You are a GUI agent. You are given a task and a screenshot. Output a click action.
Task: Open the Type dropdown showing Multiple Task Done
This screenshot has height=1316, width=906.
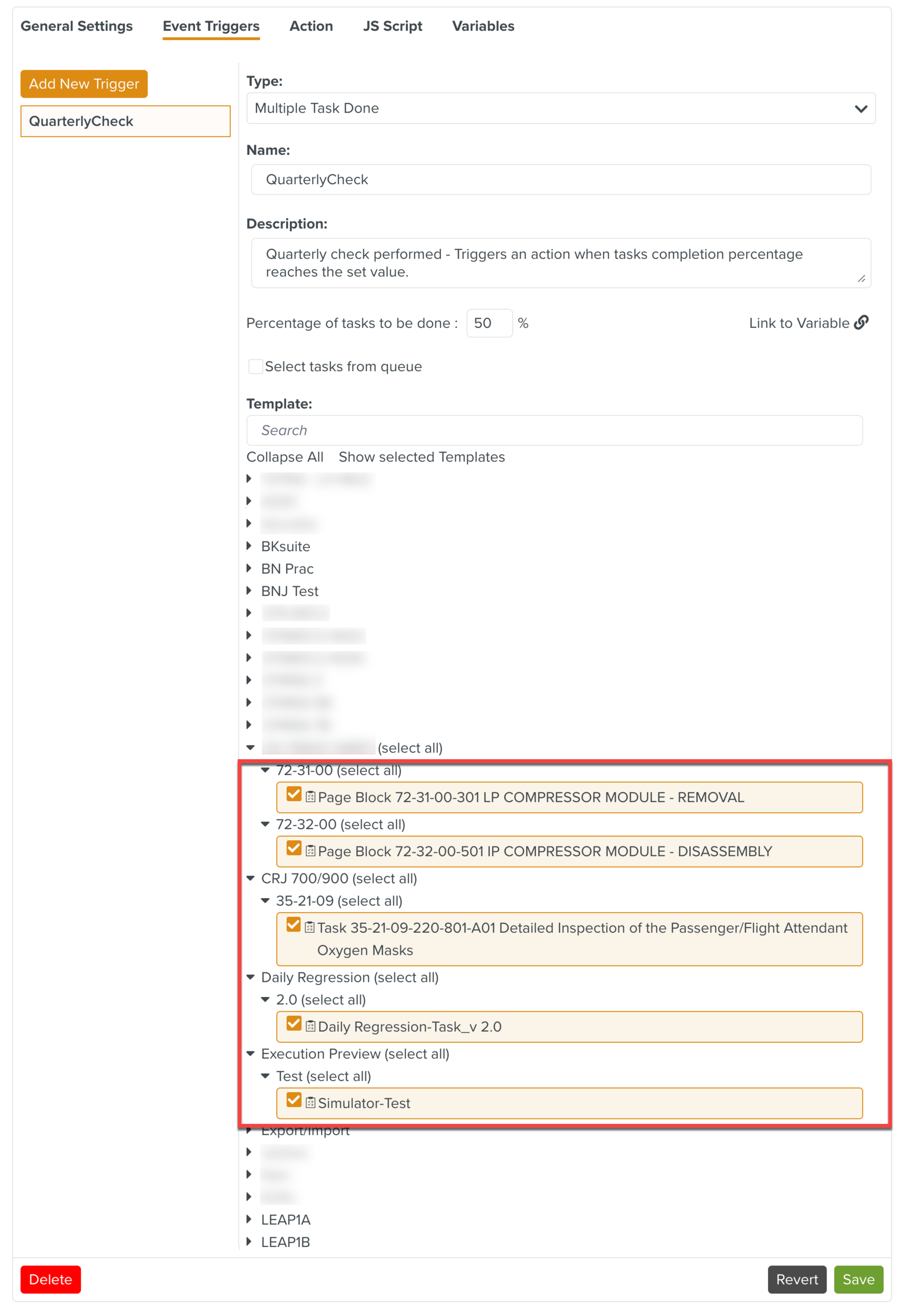[x=561, y=108]
